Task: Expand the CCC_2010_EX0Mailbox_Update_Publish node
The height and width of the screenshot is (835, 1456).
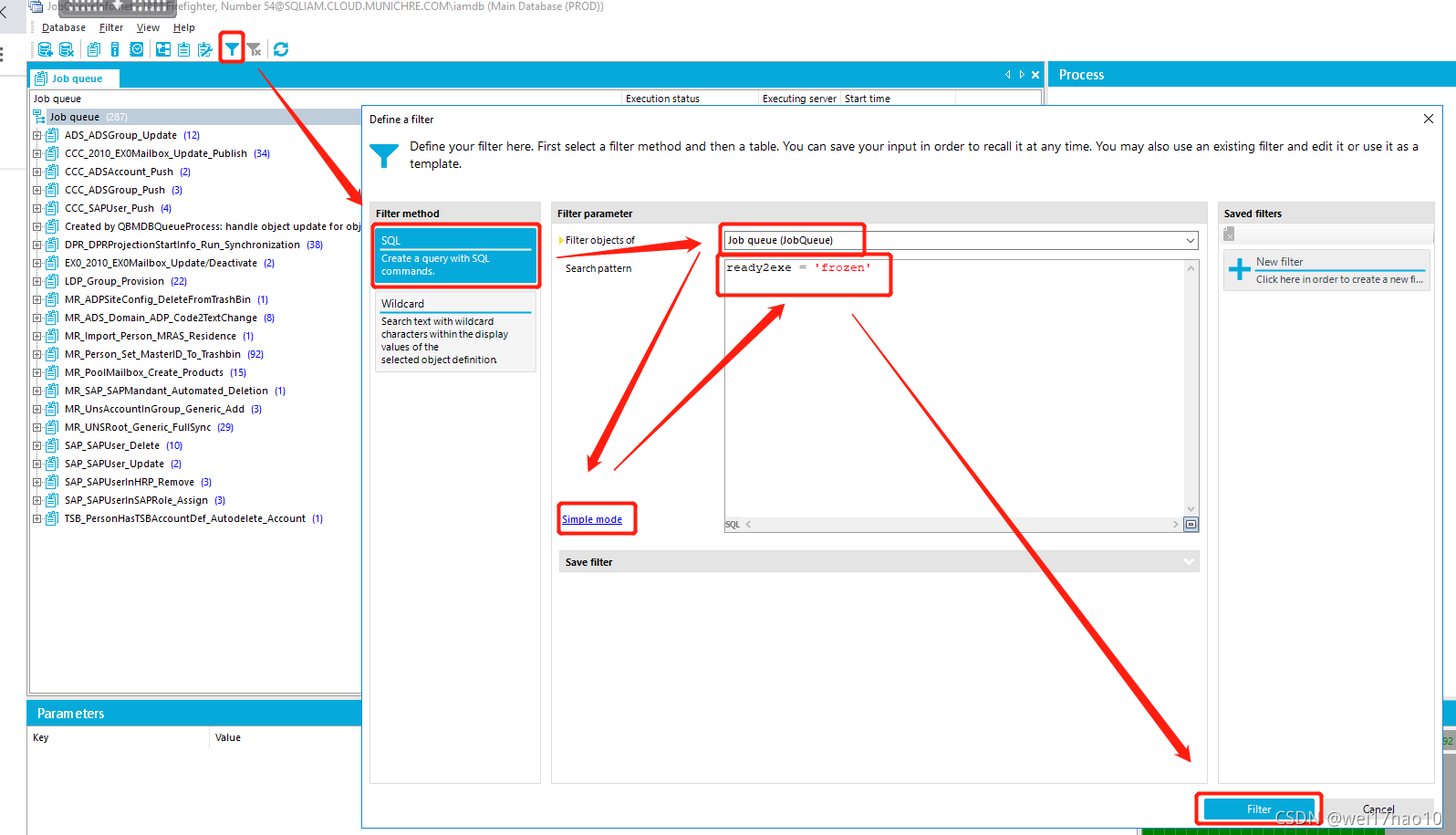Action: (37, 153)
